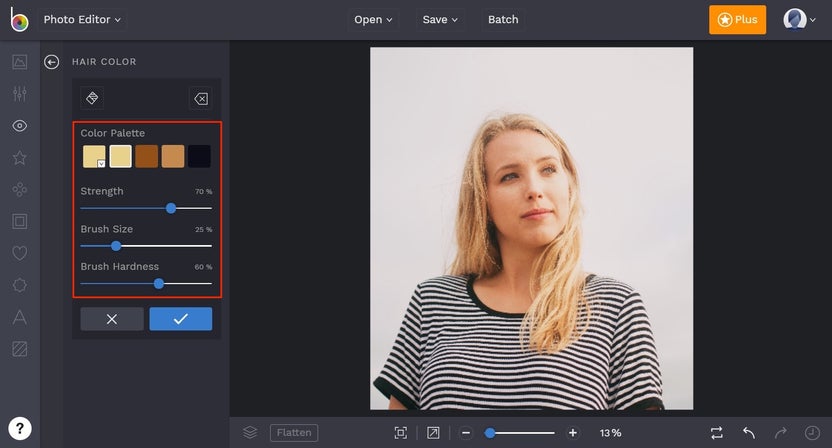Open the Text tool sidebar icon
This screenshot has height=448, width=832.
click(20, 317)
